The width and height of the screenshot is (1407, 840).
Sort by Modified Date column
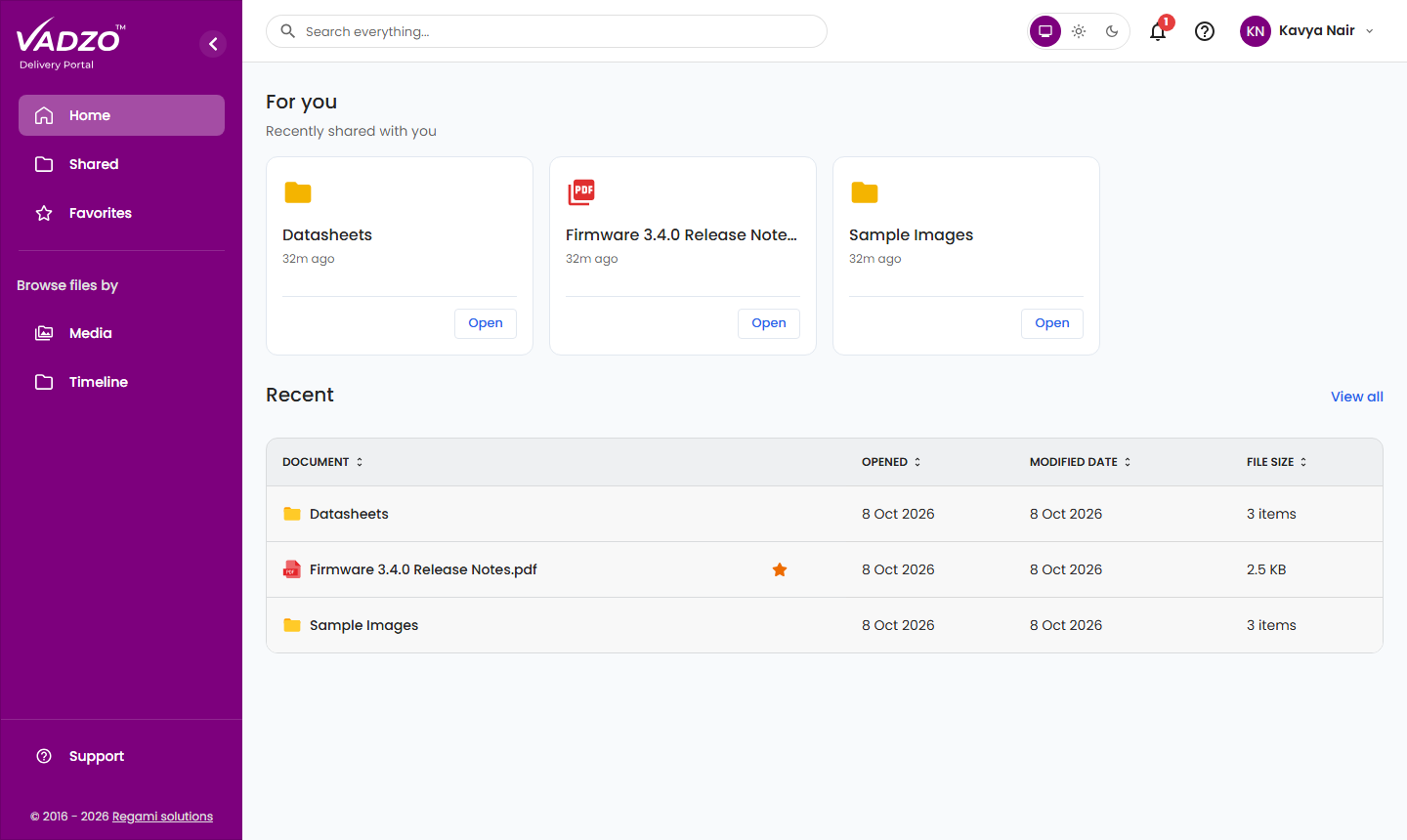pyautogui.click(x=1080, y=462)
